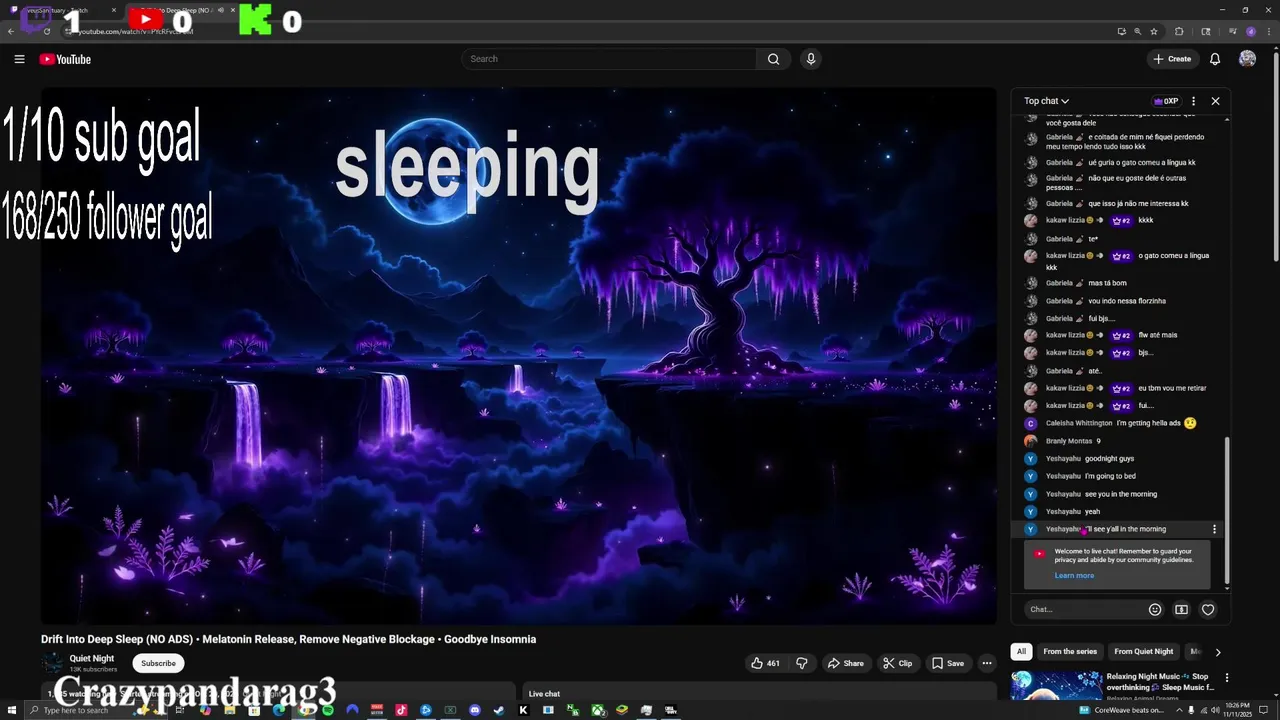
Task: Open Chrome extensions puzzle icon
Action: coord(1179,31)
